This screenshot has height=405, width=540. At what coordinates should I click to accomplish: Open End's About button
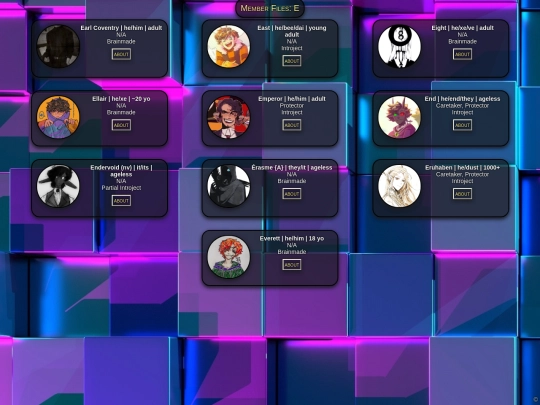(x=462, y=125)
